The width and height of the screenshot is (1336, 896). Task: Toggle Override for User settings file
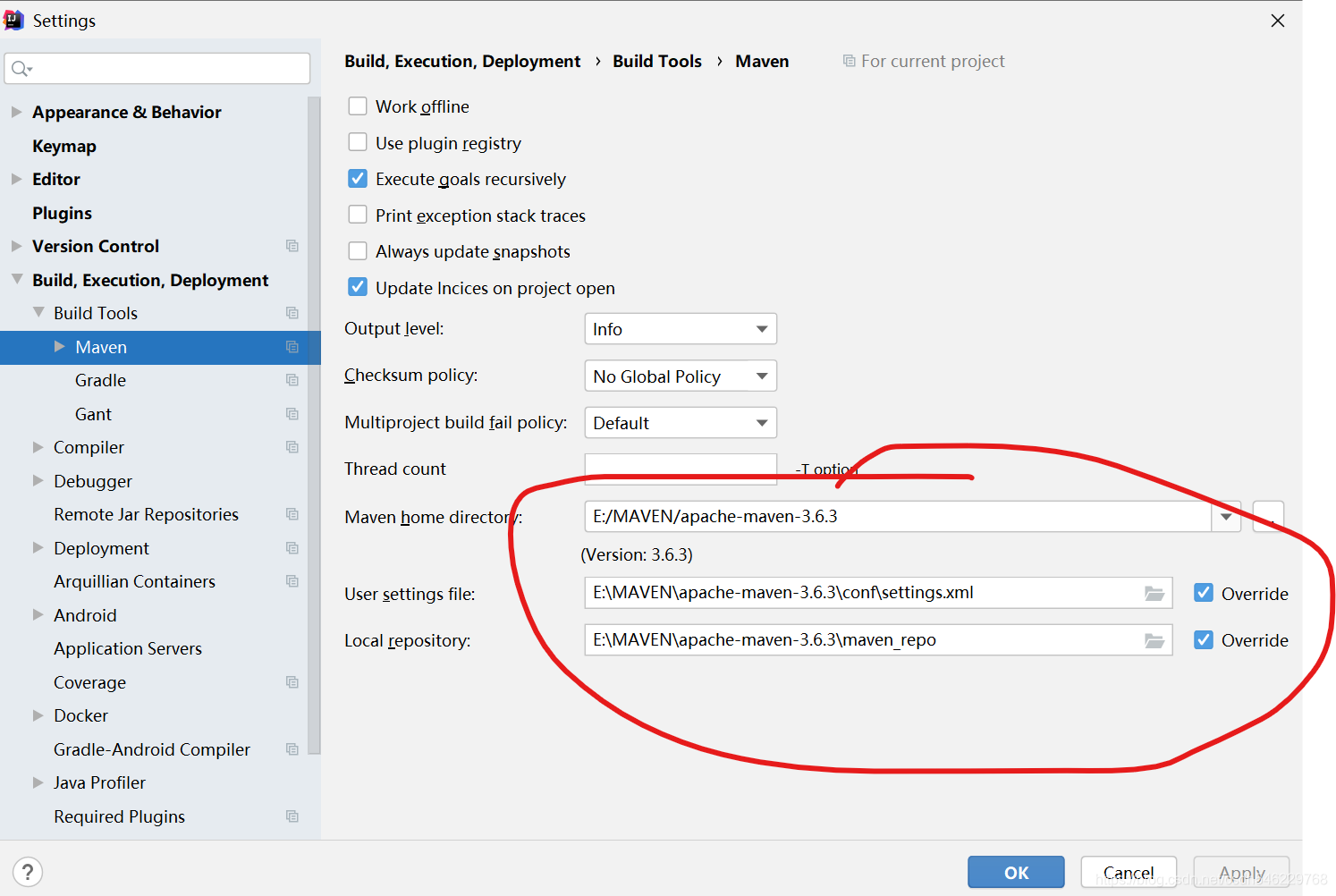1204,593
